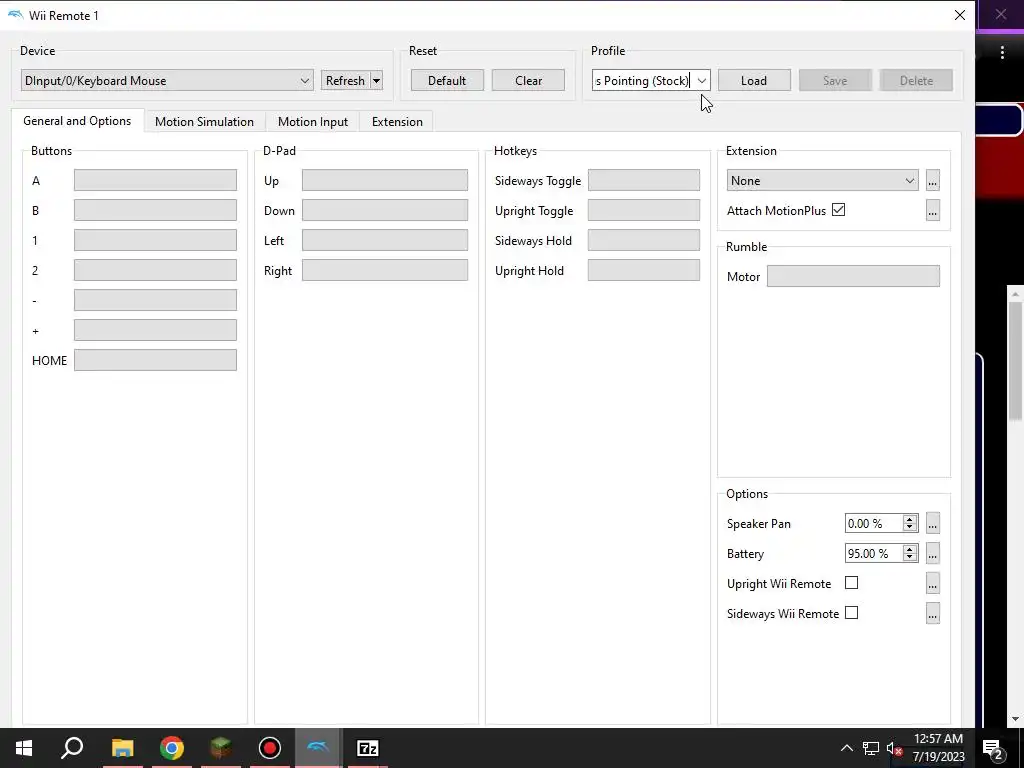Click the red record icon in taskbar
The image size is (1024, 768).
click(x=270, y=748)
